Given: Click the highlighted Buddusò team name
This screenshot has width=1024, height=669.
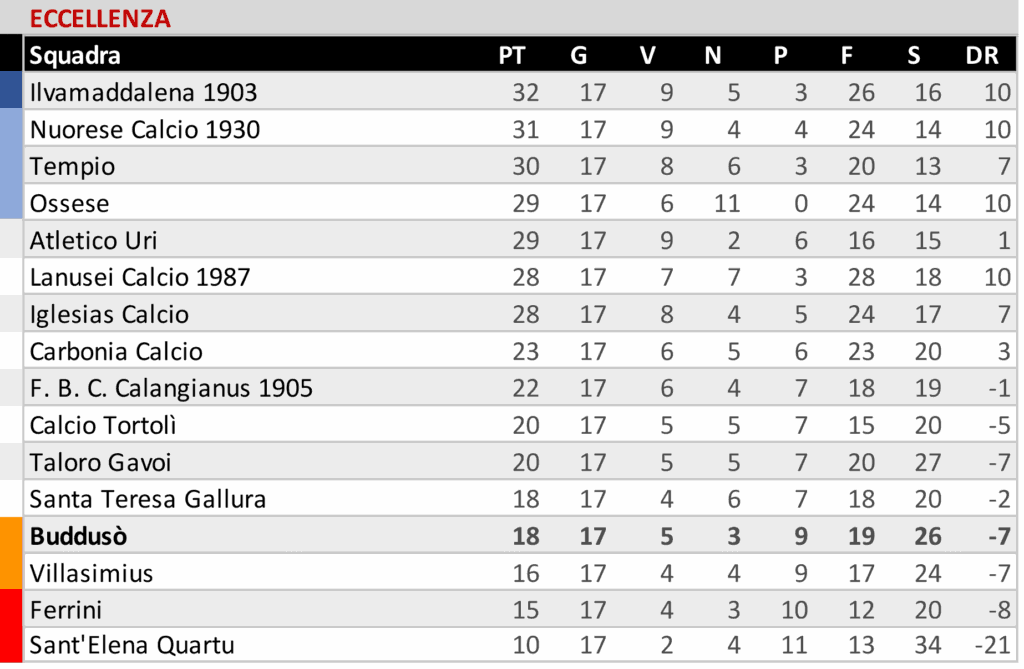Looking at the screenshot, I should (79, 537).
